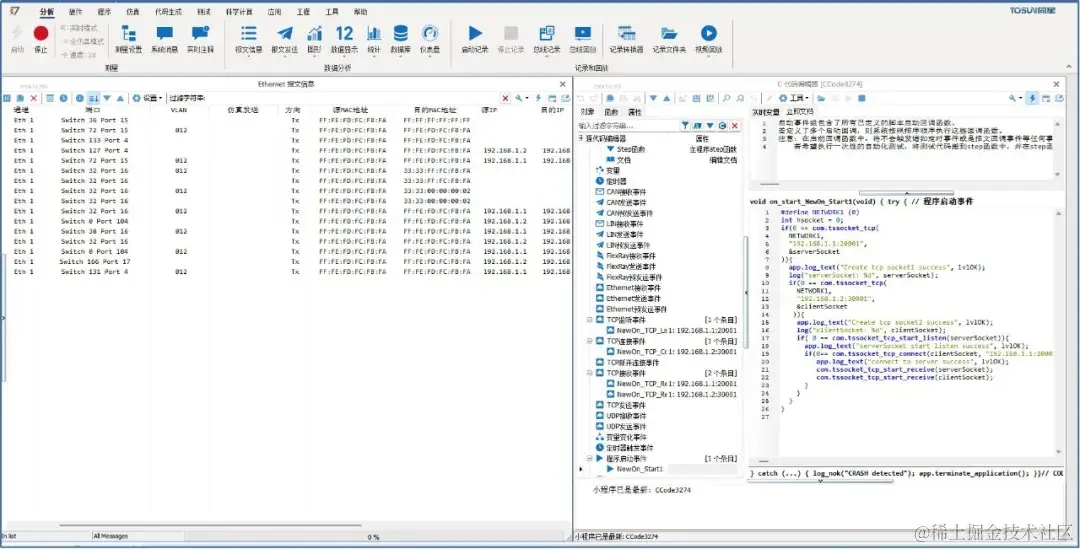The width and height of the screenshot is (1080, 549).
Task: Select the NewOn_Start1 tree item
Action: [640, 469]
